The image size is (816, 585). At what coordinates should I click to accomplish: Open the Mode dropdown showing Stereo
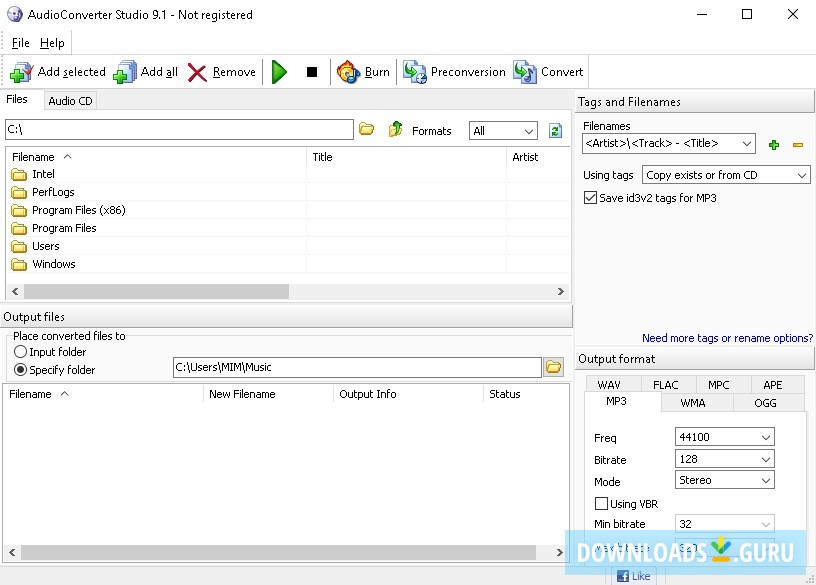click(724, 480)
